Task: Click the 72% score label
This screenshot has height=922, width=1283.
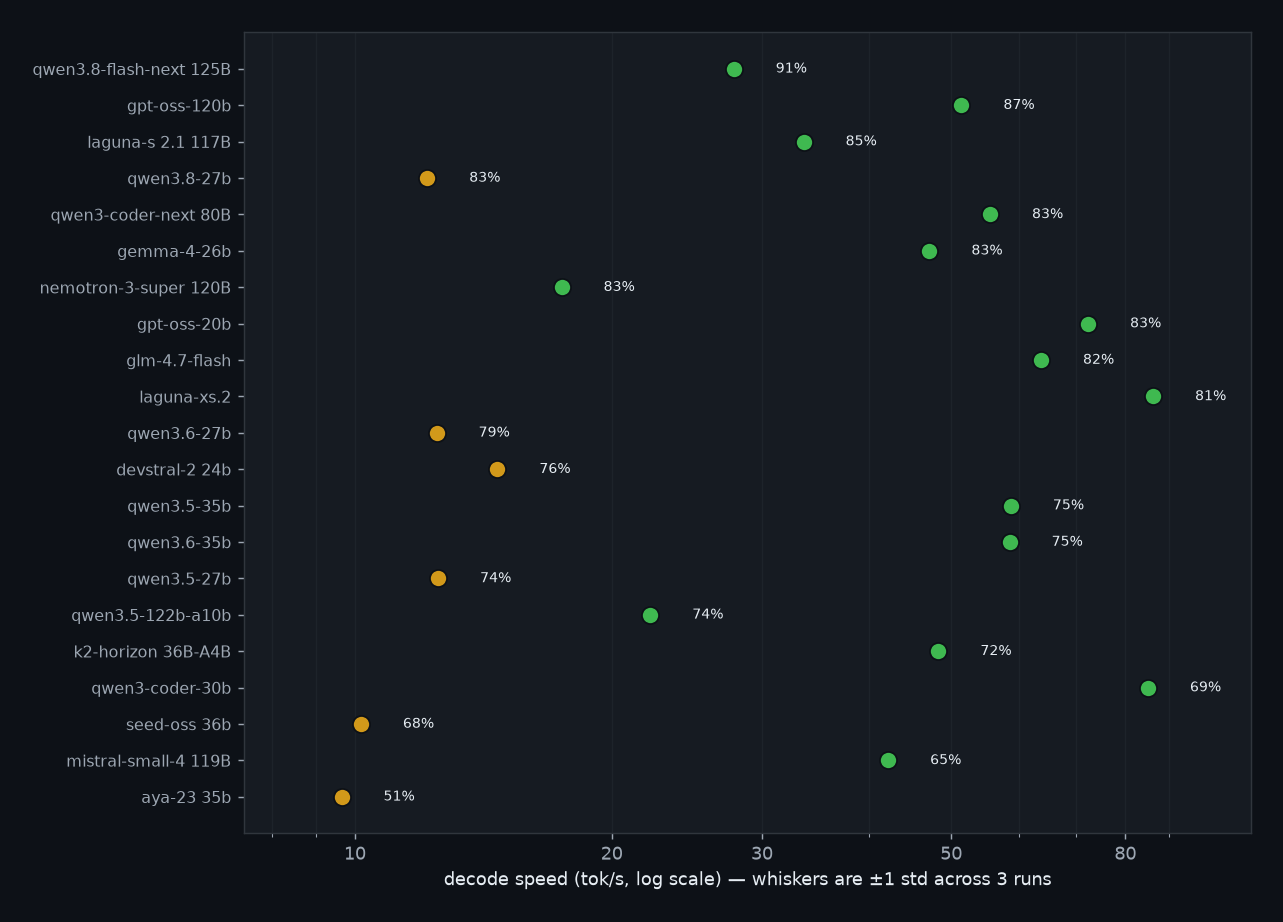Action: [x=996, y=651]
